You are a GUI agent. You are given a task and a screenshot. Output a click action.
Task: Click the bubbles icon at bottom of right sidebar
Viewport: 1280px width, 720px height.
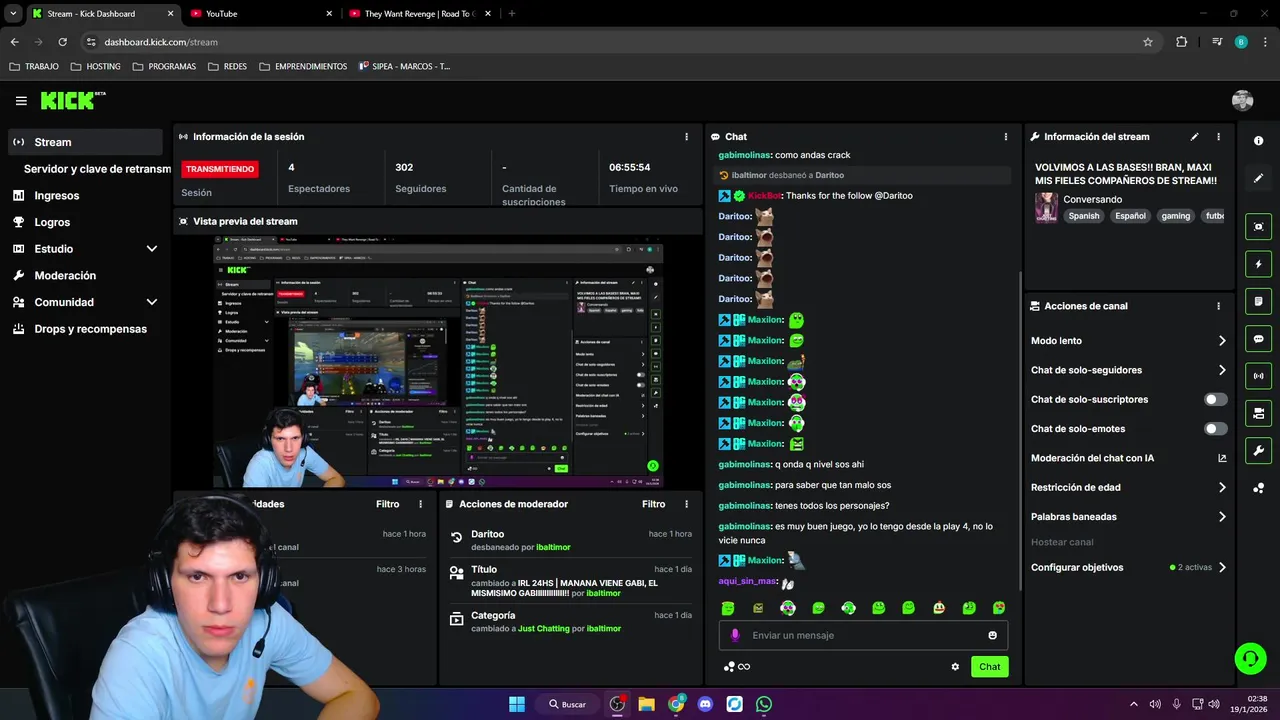point(1258,488)
